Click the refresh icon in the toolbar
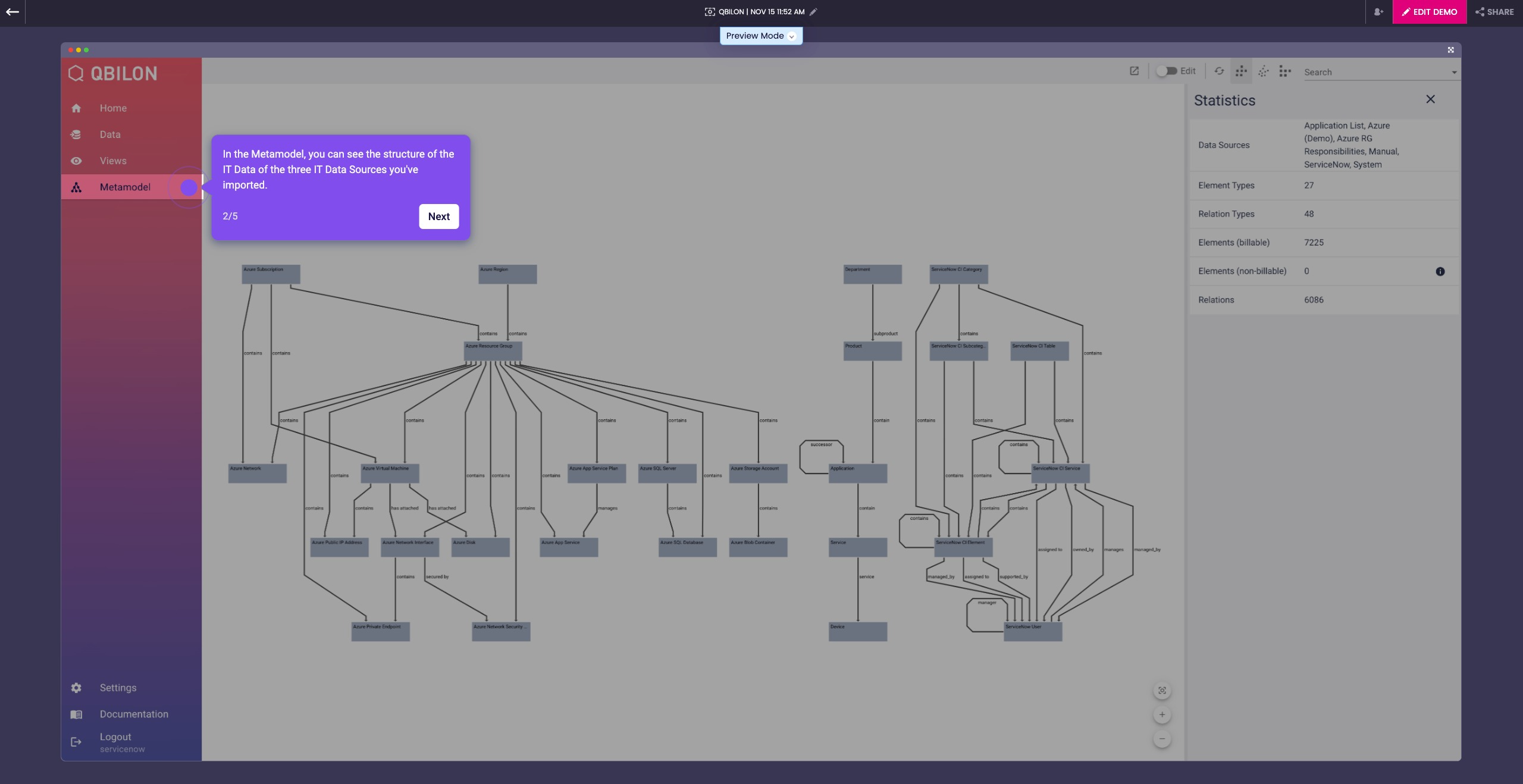 (x=1219, y=71)
